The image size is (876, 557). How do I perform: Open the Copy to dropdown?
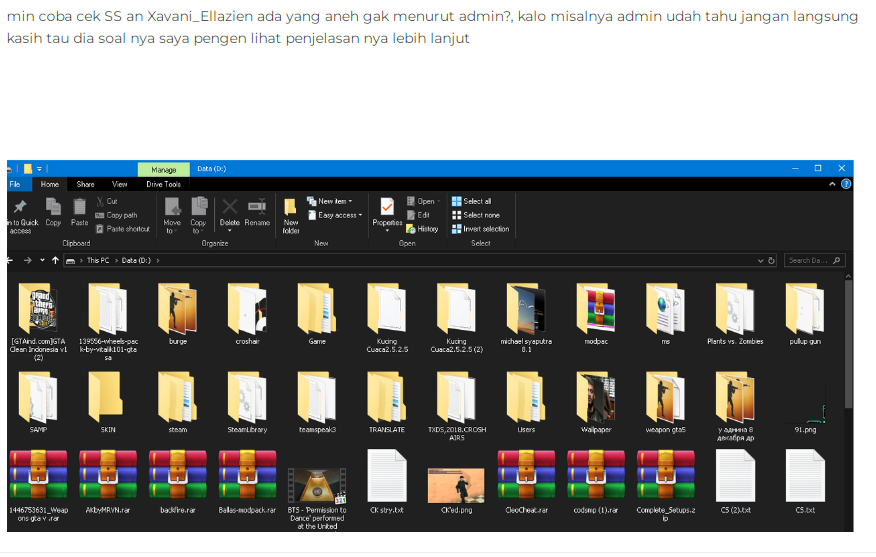[198, 215]
